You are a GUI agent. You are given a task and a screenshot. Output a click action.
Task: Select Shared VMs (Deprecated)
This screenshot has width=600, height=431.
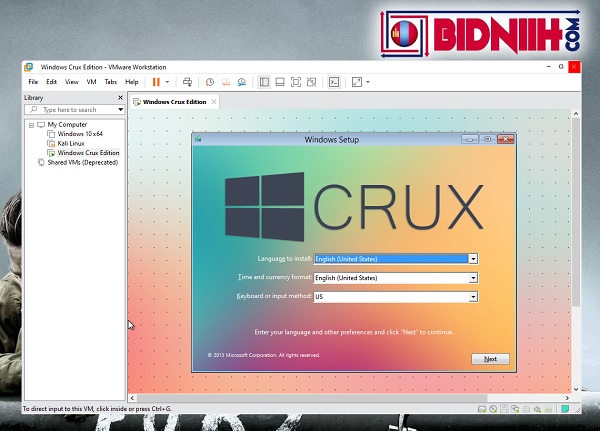point(83,162)
